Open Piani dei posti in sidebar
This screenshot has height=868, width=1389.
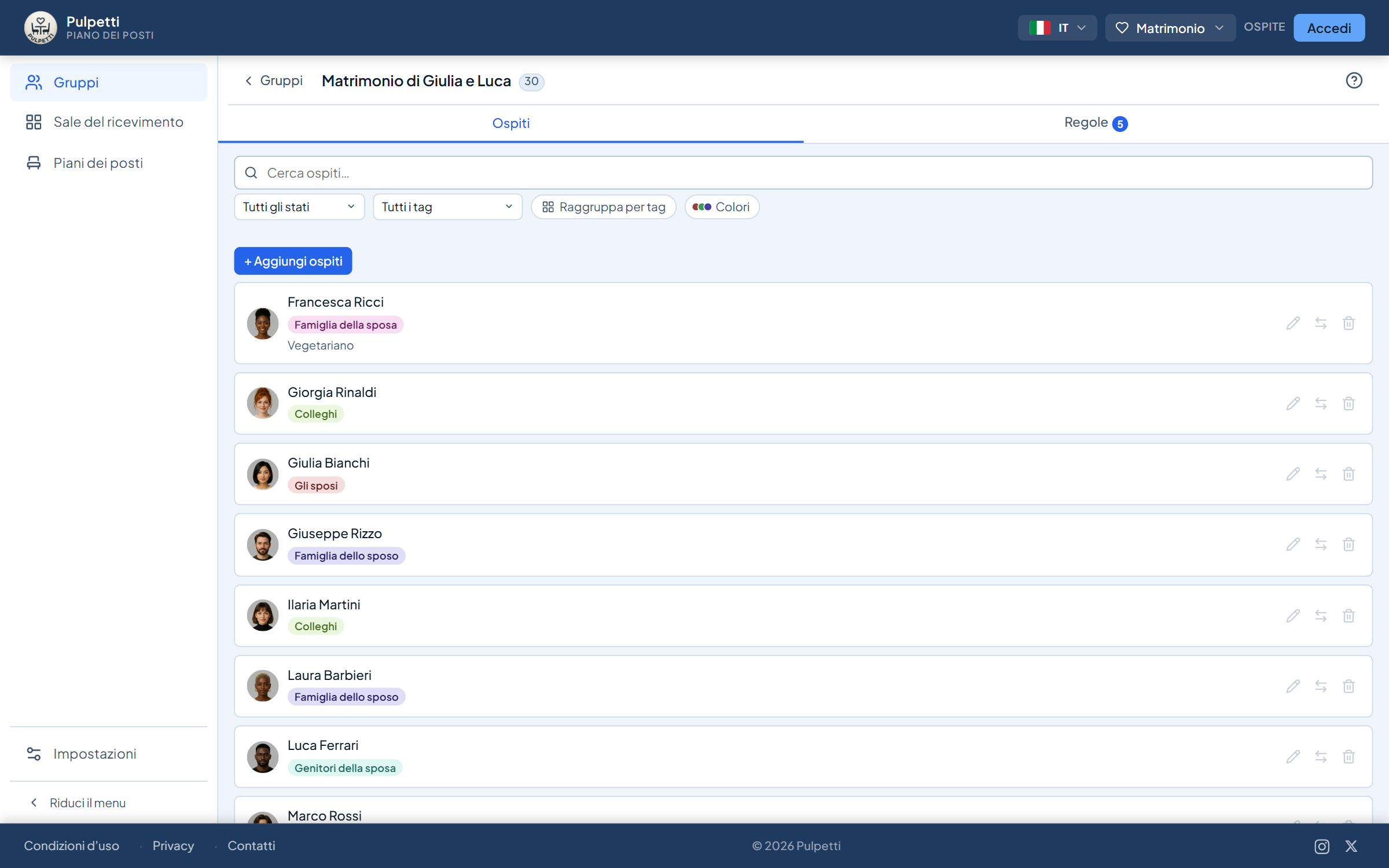(109, 163)
